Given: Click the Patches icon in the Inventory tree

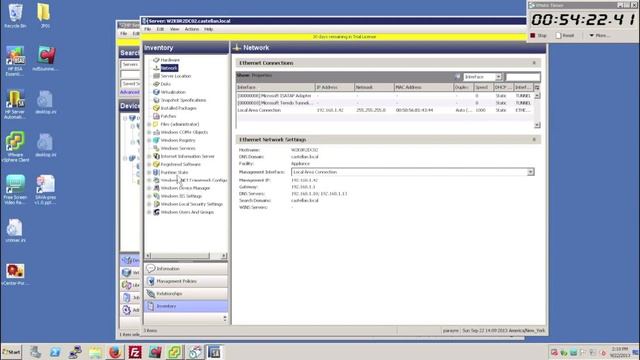Looking at the screenshot, I should point(156,116).
